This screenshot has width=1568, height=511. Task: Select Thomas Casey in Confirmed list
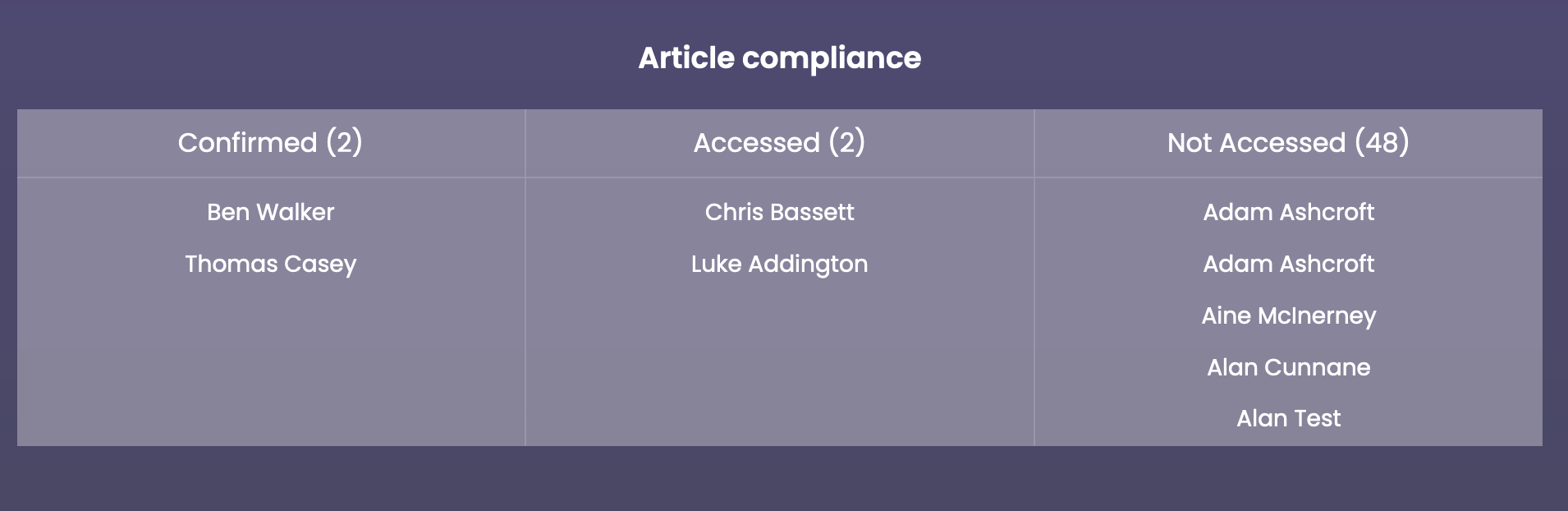point(271,264)
